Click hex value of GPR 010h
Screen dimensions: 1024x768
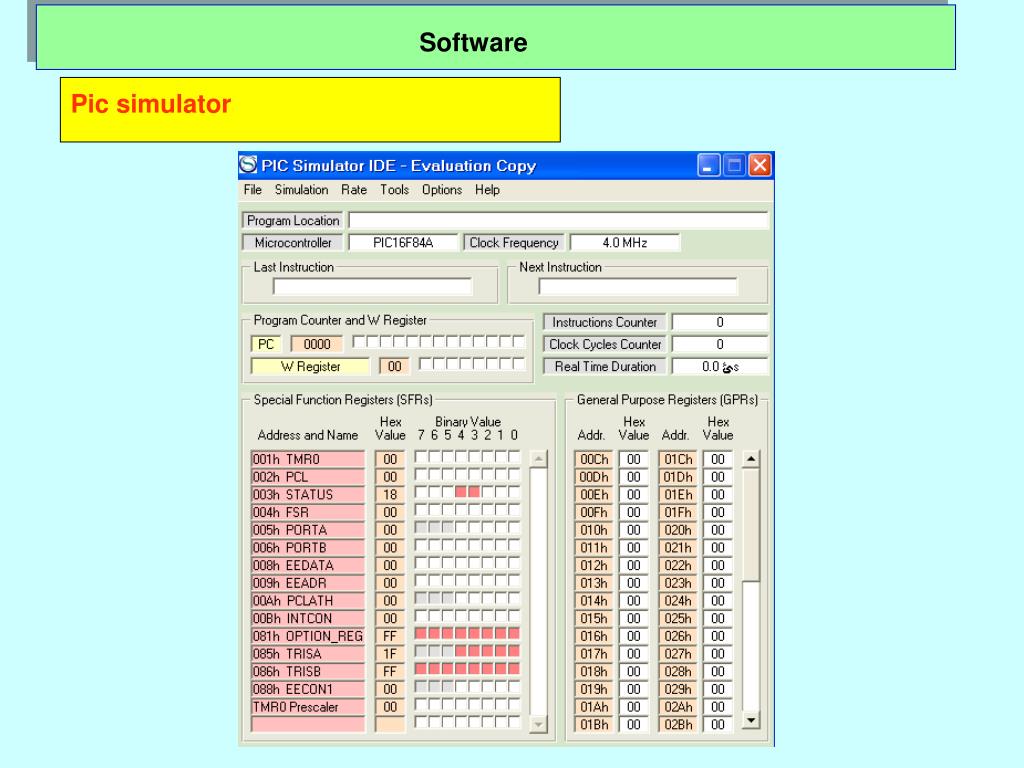click(x=633, y=530)
